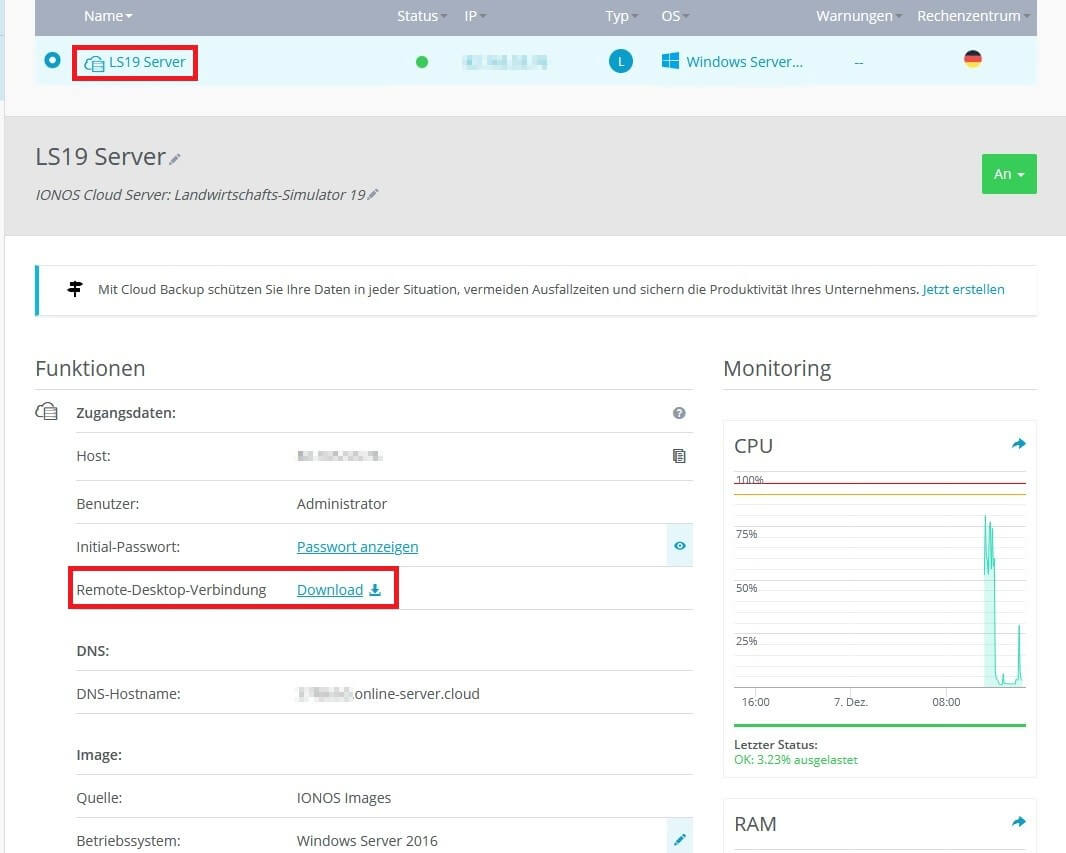This screenshot has height=853, width=1066.
Task: Sort by the IP column header
Action: pyautogui.click(x=475, y=16)
